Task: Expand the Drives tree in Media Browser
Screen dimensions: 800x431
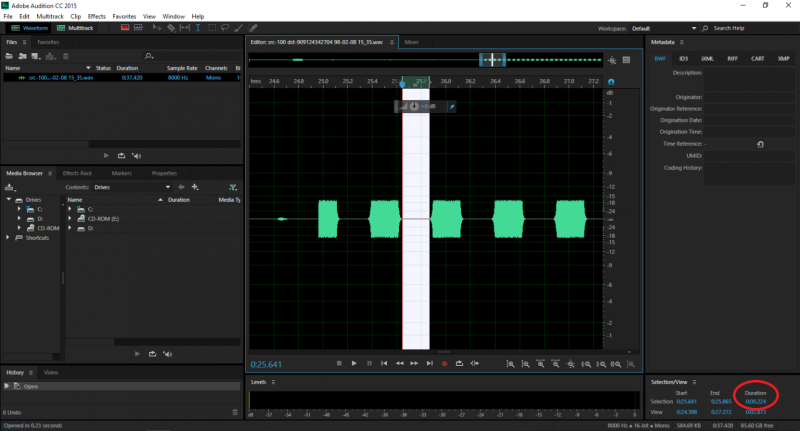Action: pyautogui.click(x=9, y=200)
